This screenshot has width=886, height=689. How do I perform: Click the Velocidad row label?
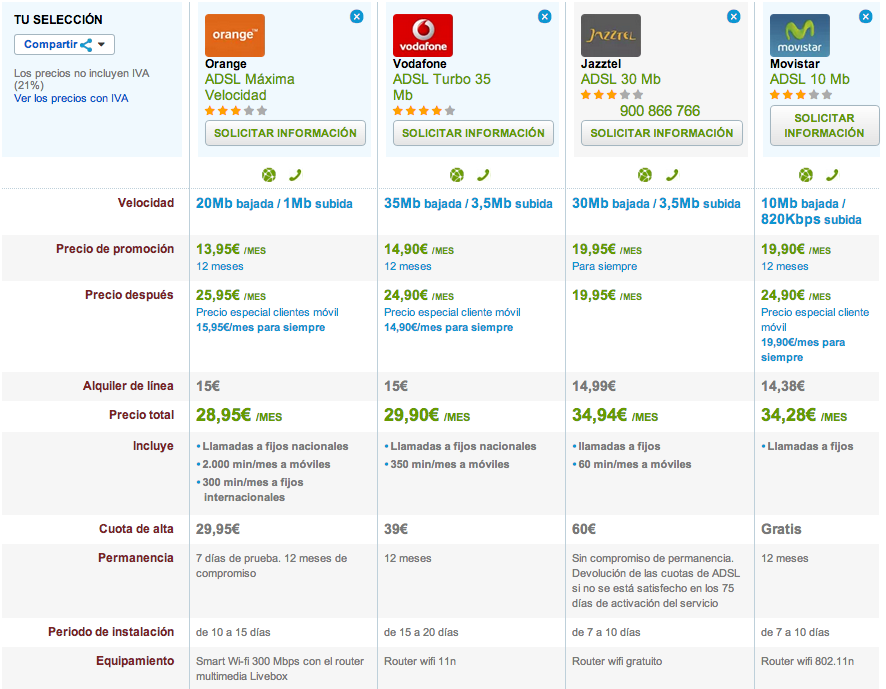tap(146, 203)
